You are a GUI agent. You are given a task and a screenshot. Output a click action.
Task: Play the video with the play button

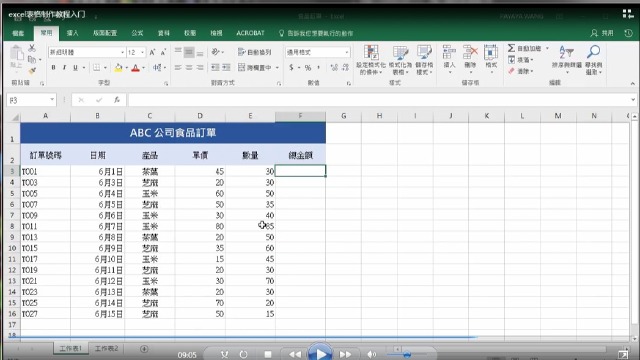(x=320, y=353)
